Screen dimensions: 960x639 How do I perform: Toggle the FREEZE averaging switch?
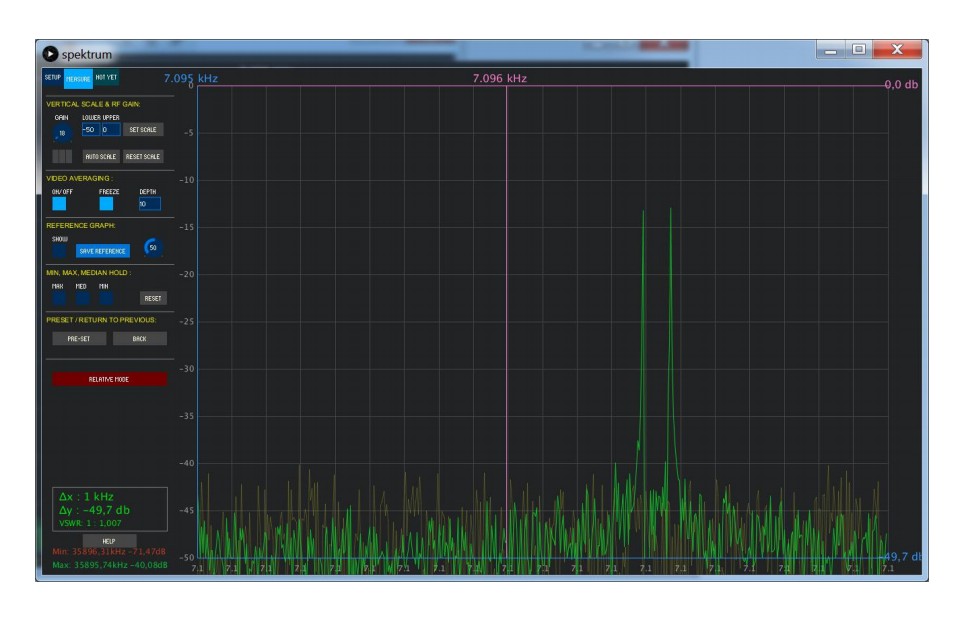click(107, 204)
